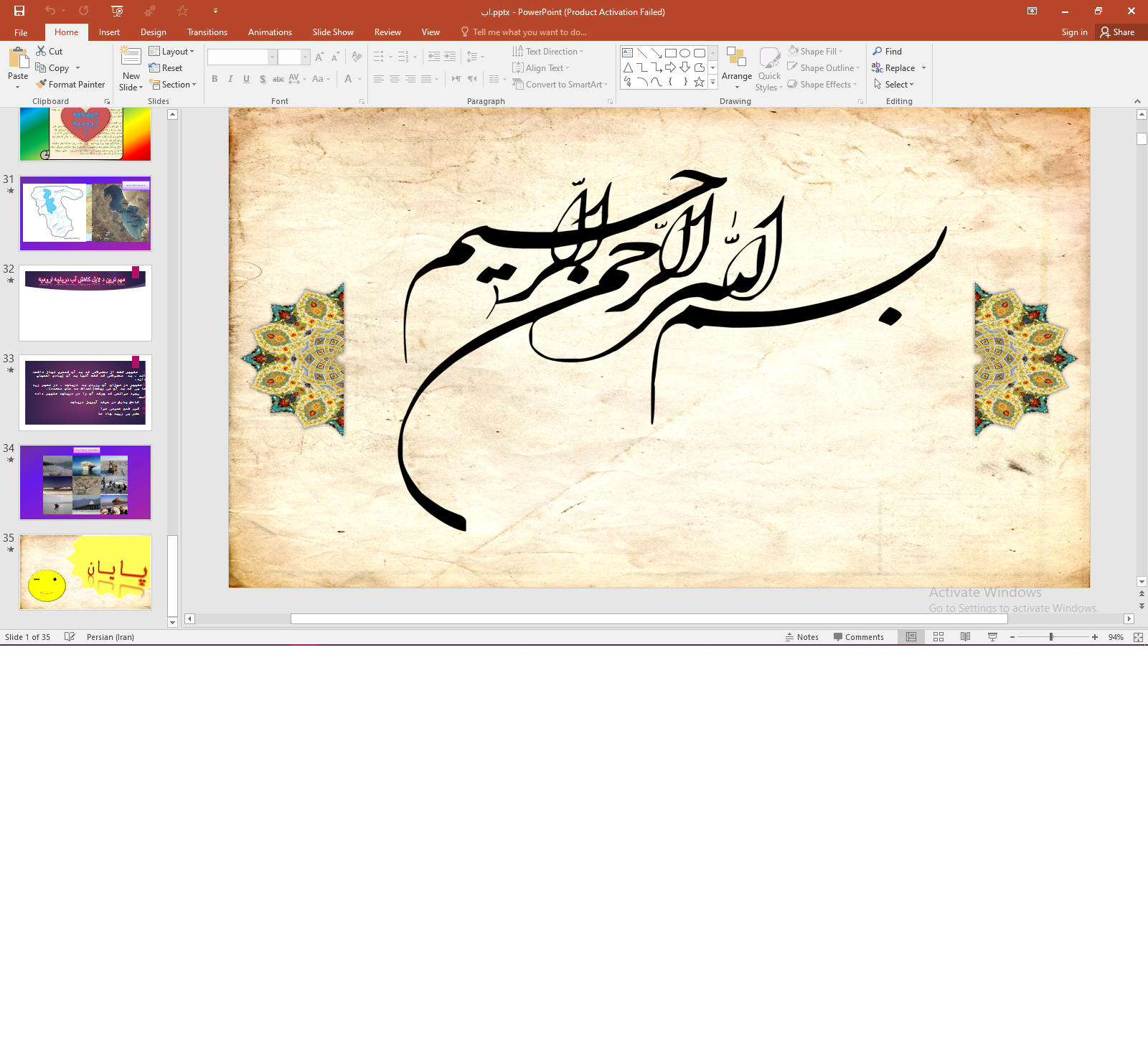The image size is (1148, 1046).
Task: Fit slide to current window icon
Action: point(1138,637)
